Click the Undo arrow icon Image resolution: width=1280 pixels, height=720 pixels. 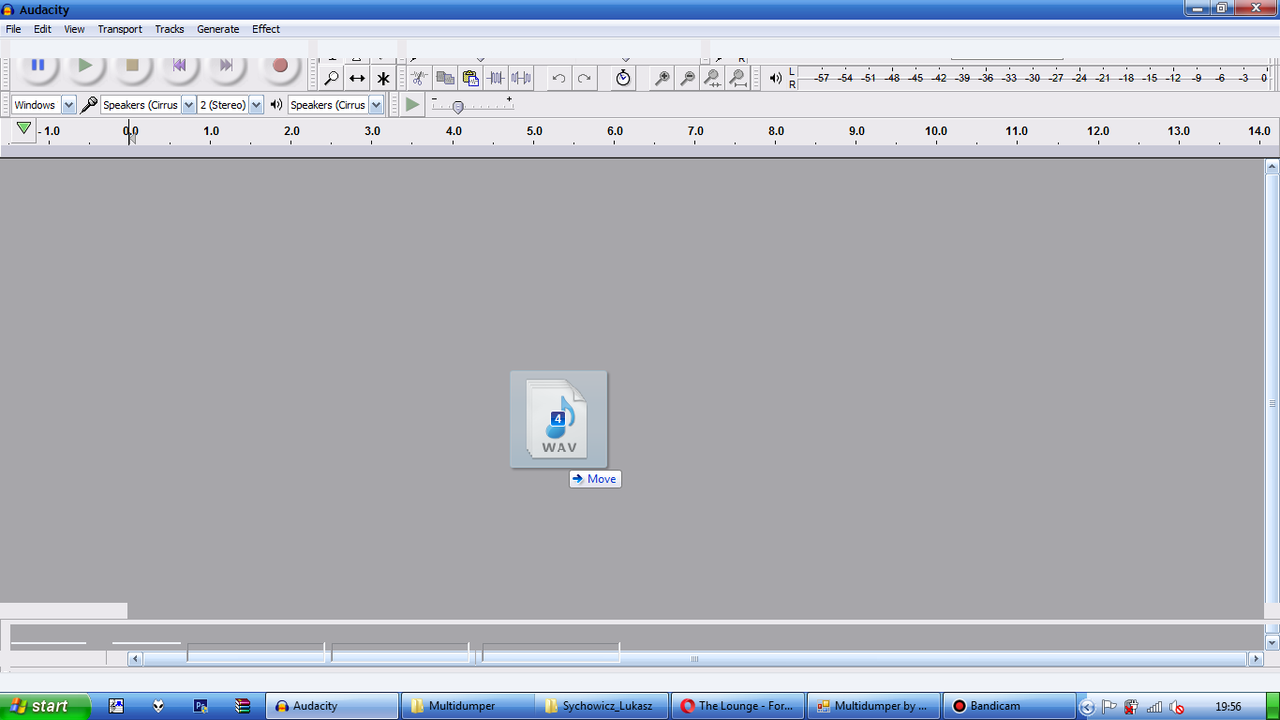559,78
